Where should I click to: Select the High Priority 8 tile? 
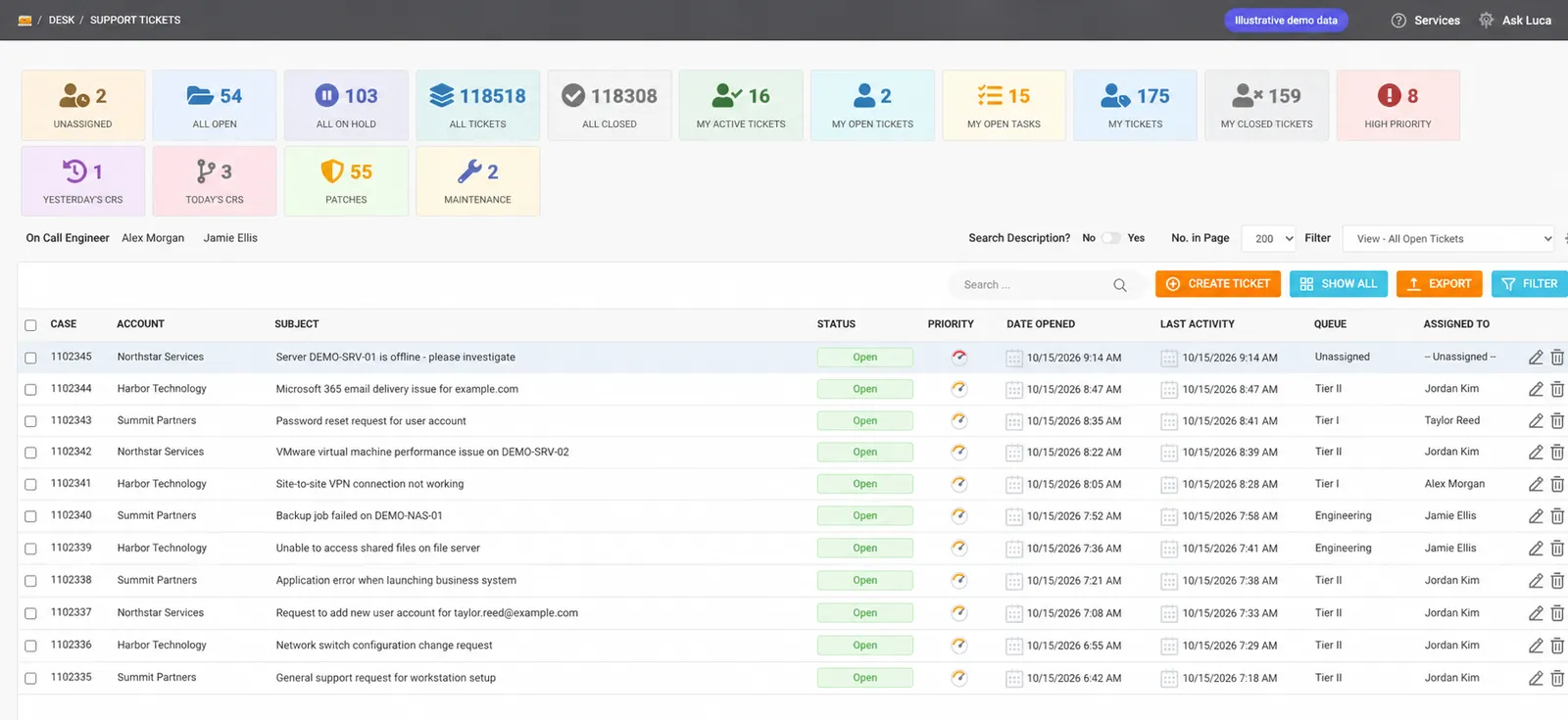[1397, 105]
